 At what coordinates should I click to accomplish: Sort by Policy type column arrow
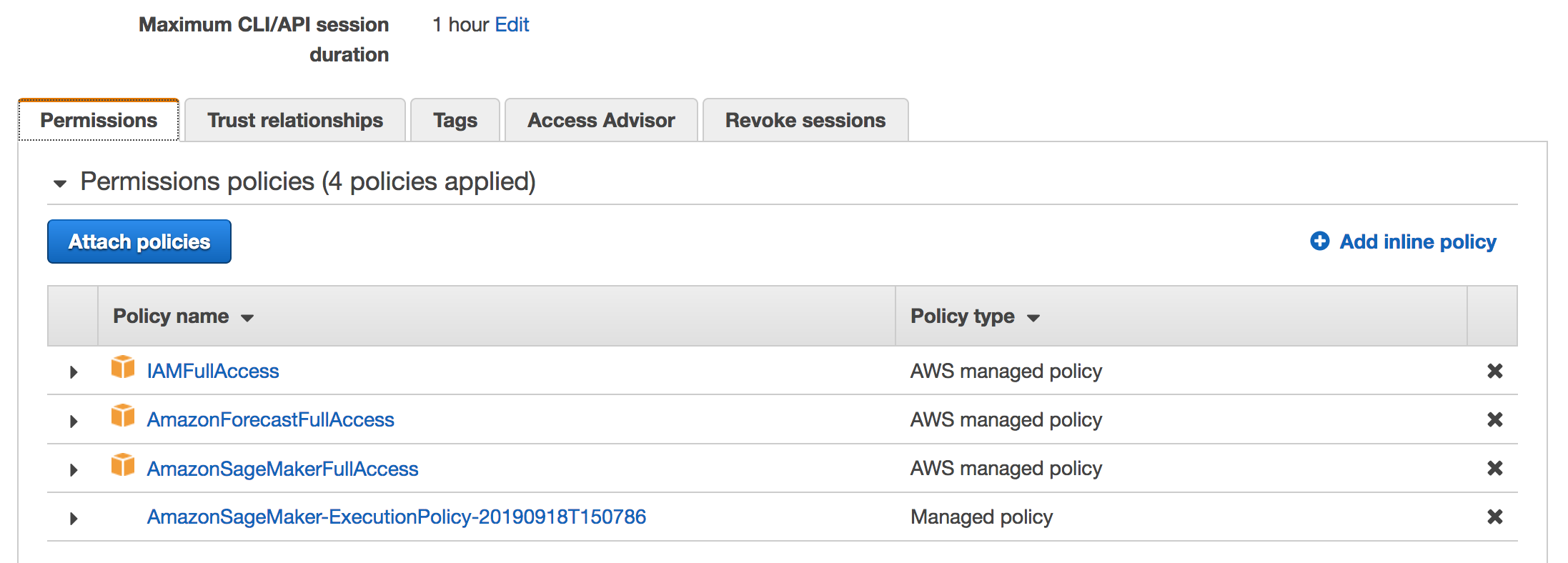(x=1033, y=318)
